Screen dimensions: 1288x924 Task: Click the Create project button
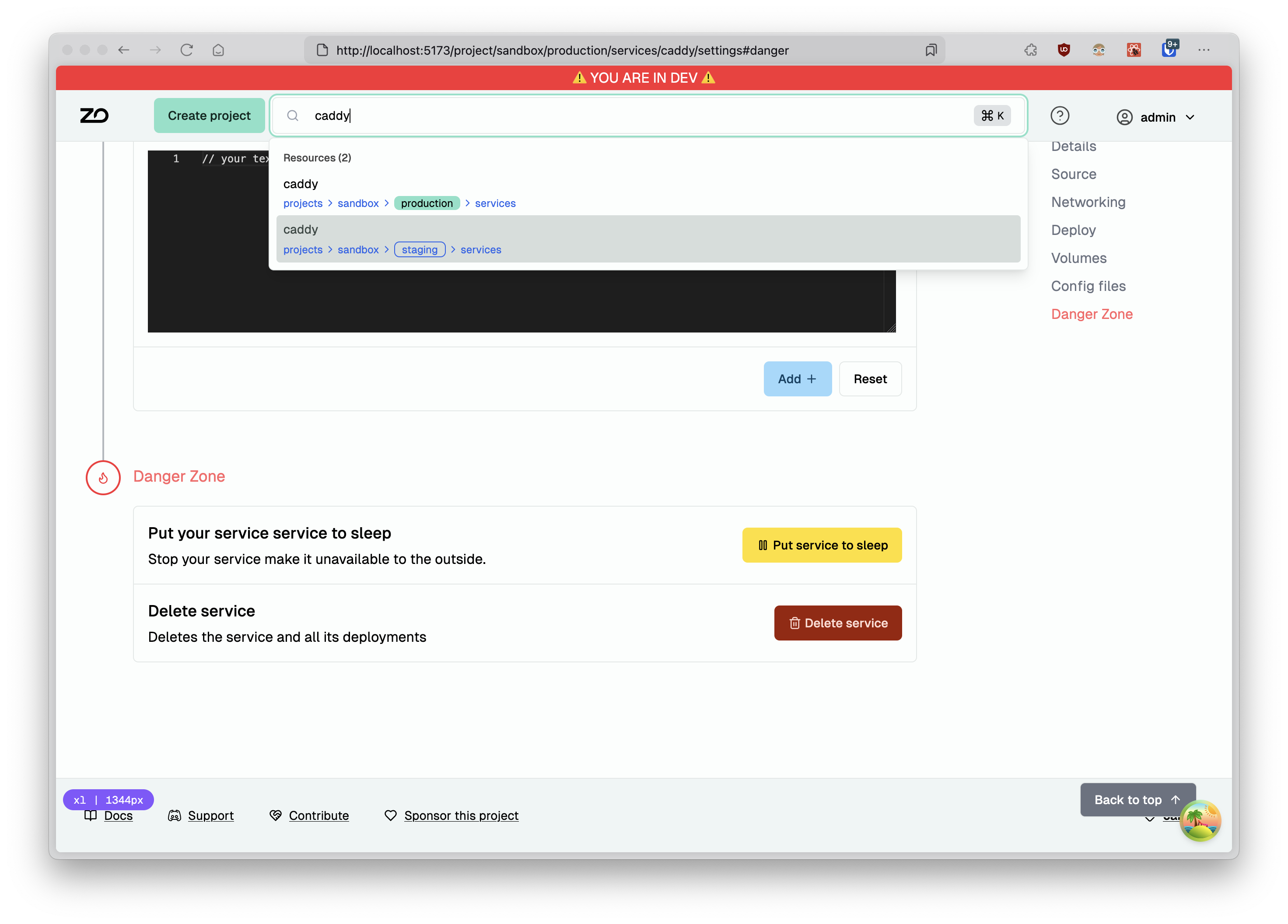tap(209, 116)
